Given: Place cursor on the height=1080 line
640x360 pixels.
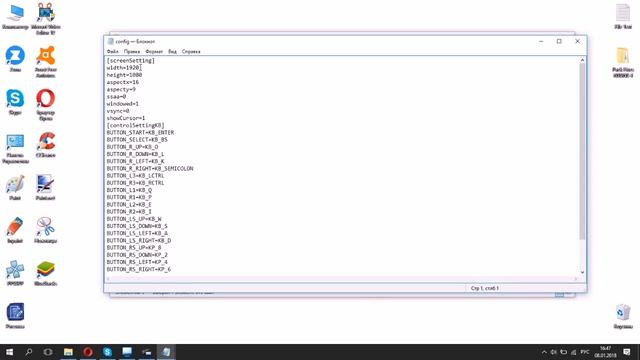Looking at the screenshot, I should click(x=124, y=75).
